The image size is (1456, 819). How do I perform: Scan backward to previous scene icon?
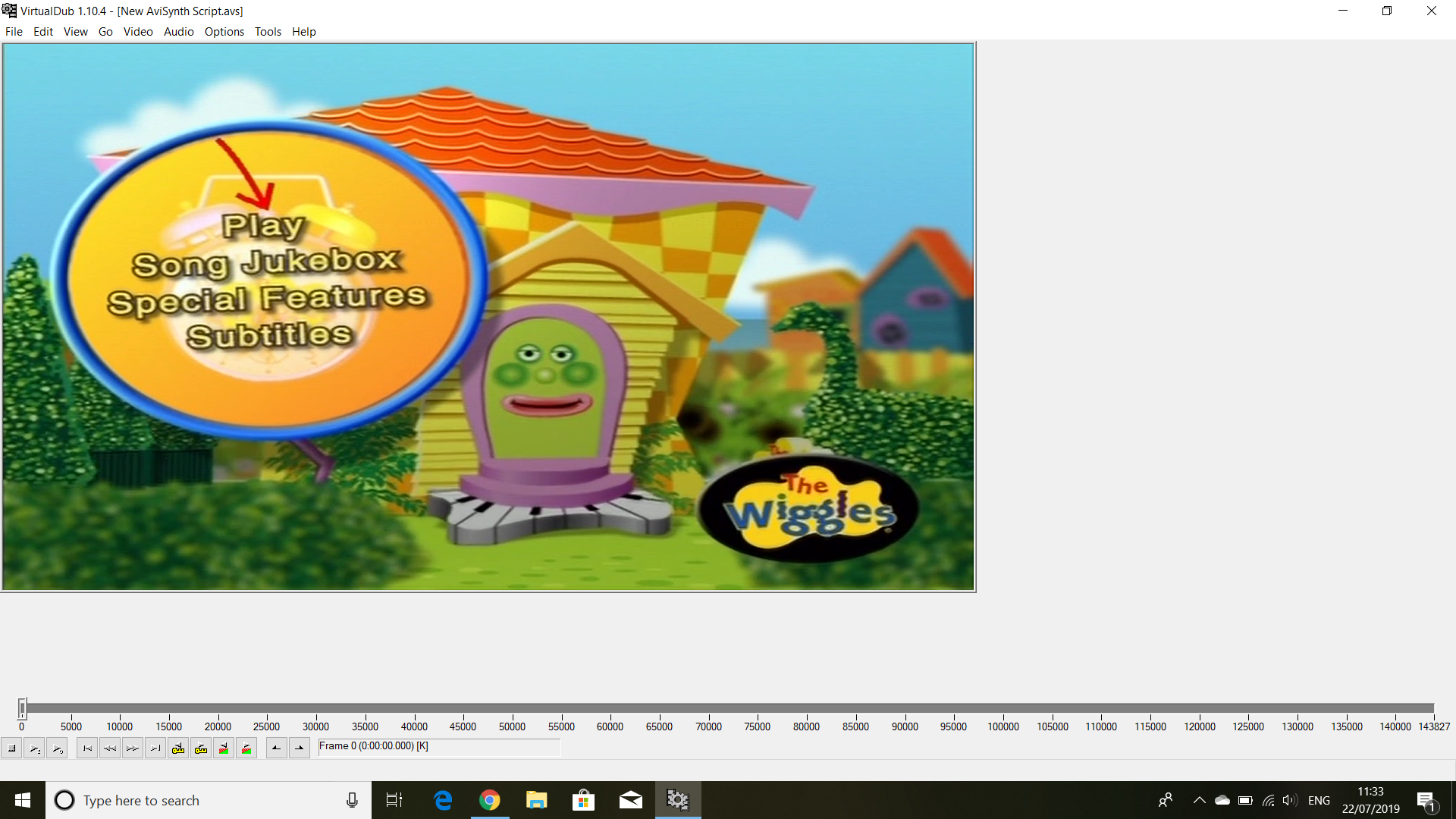click(x=224, y=748)
